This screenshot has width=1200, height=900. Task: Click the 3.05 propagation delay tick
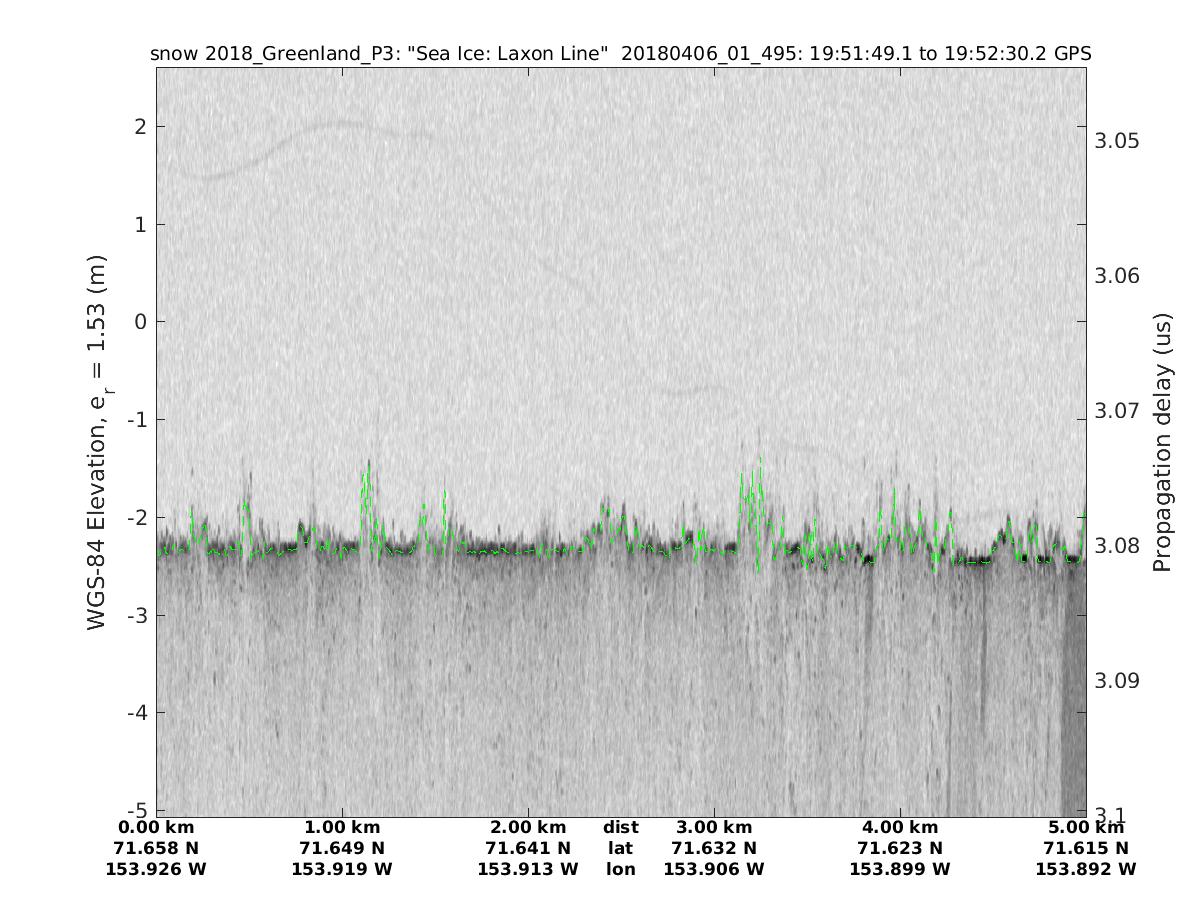(1117, 140)
